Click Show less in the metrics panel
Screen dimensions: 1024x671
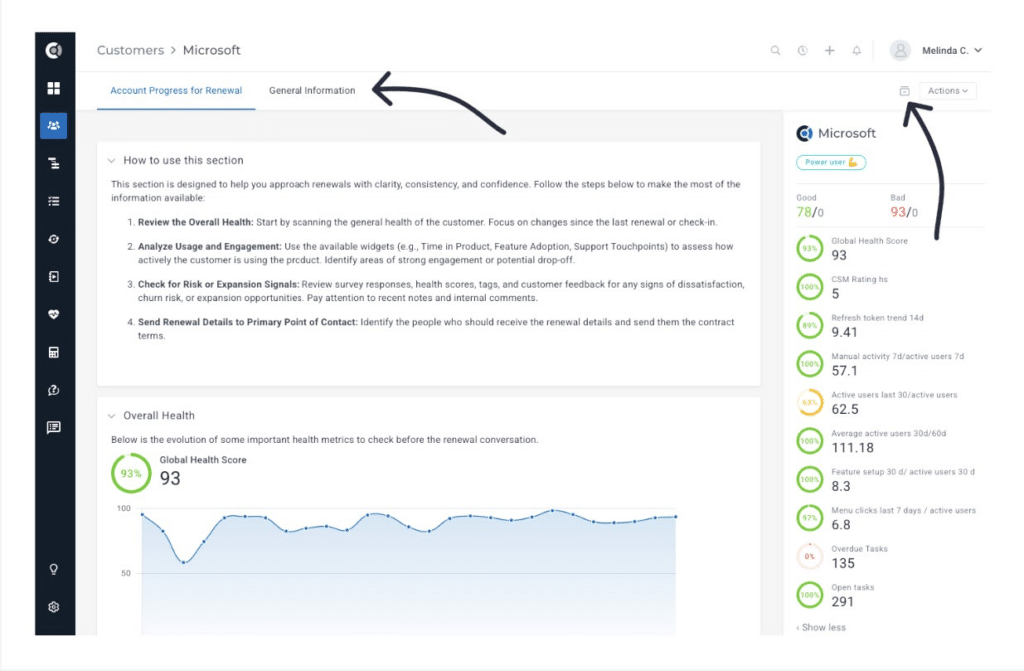pos(820,627)
